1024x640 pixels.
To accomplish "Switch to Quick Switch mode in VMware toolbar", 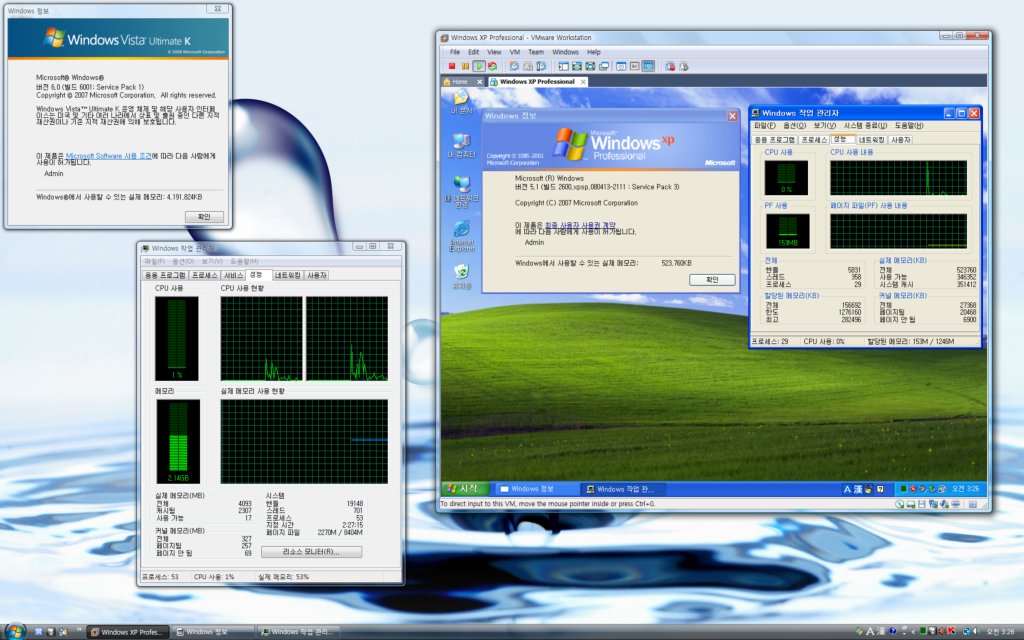I will [577, 66].
